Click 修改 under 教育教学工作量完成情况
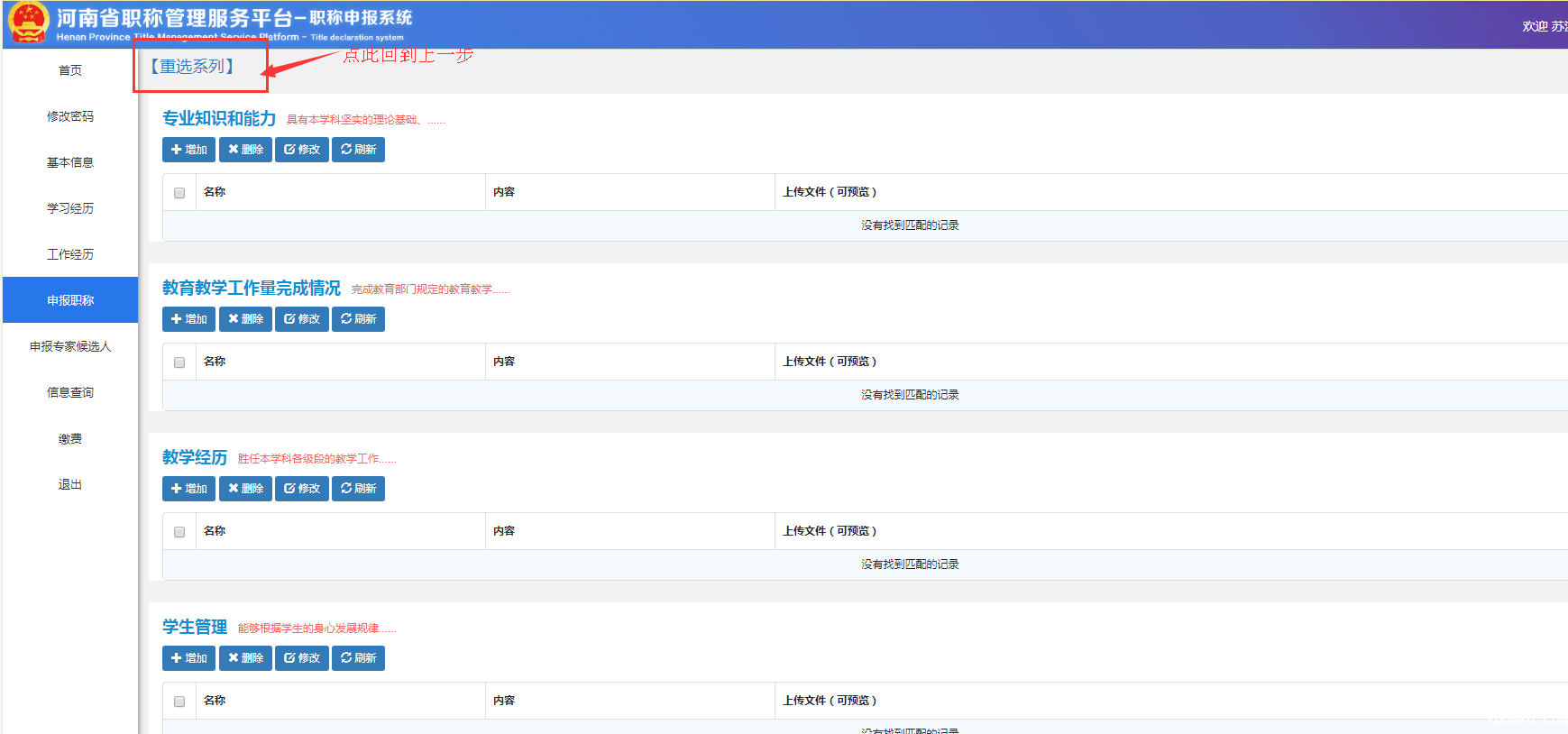1568x734 pixels. pos(302,319)
